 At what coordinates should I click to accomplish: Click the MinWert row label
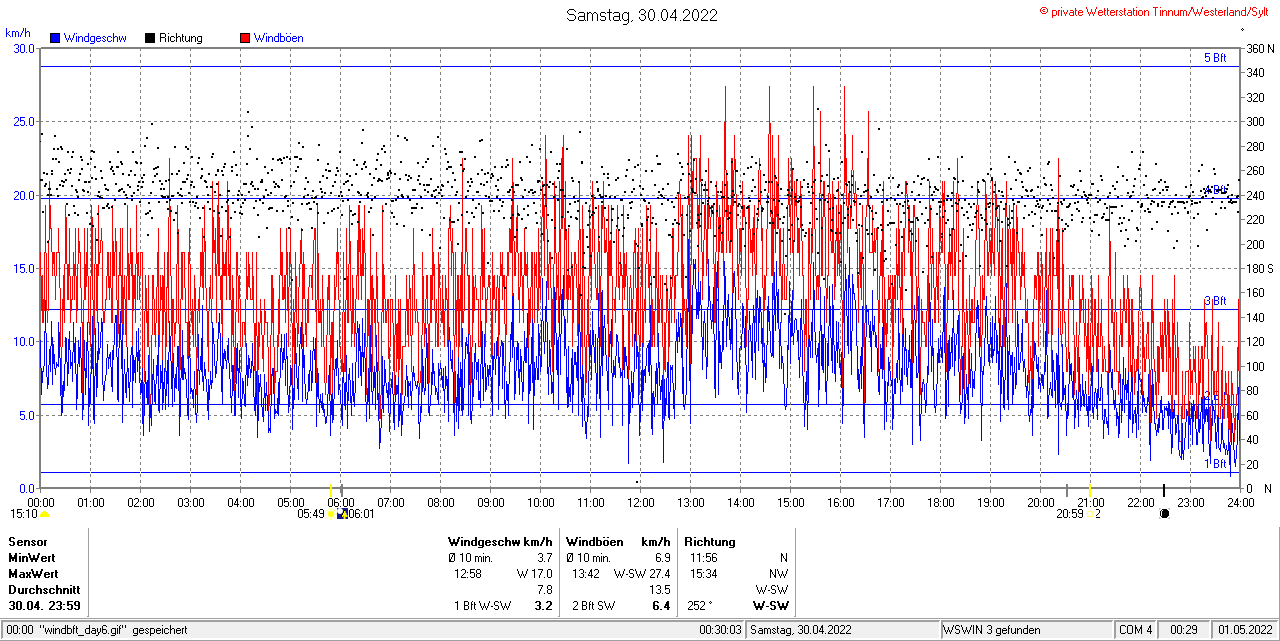point(32,557)
